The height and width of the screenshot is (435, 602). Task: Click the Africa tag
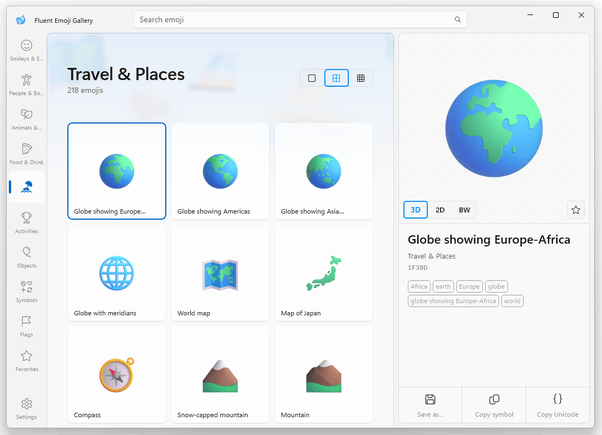click(419, 286)
